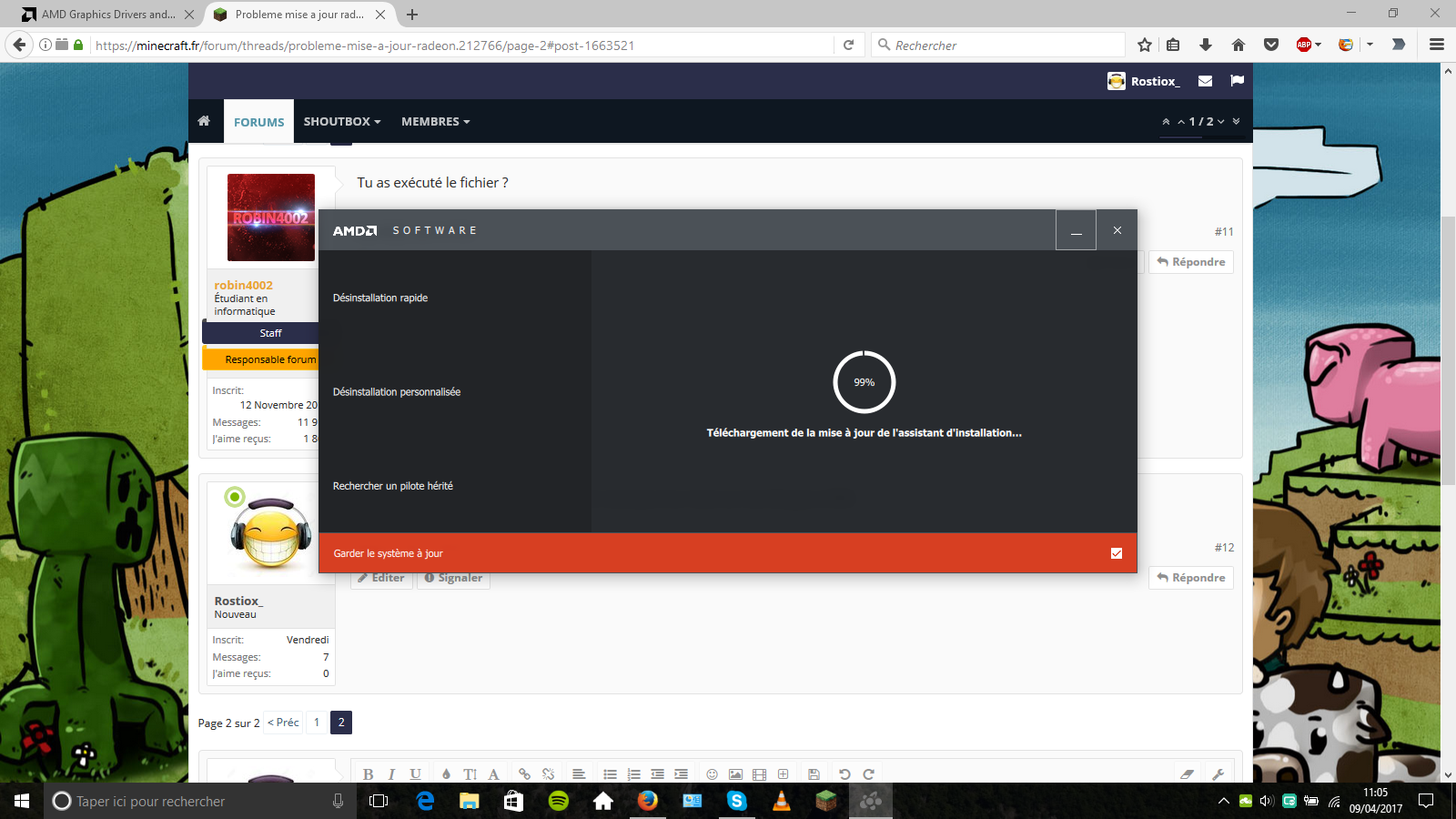Expand the SHOUTBOX dropdown menu
The image size is (1456, 819).
[x=342, y=121]
